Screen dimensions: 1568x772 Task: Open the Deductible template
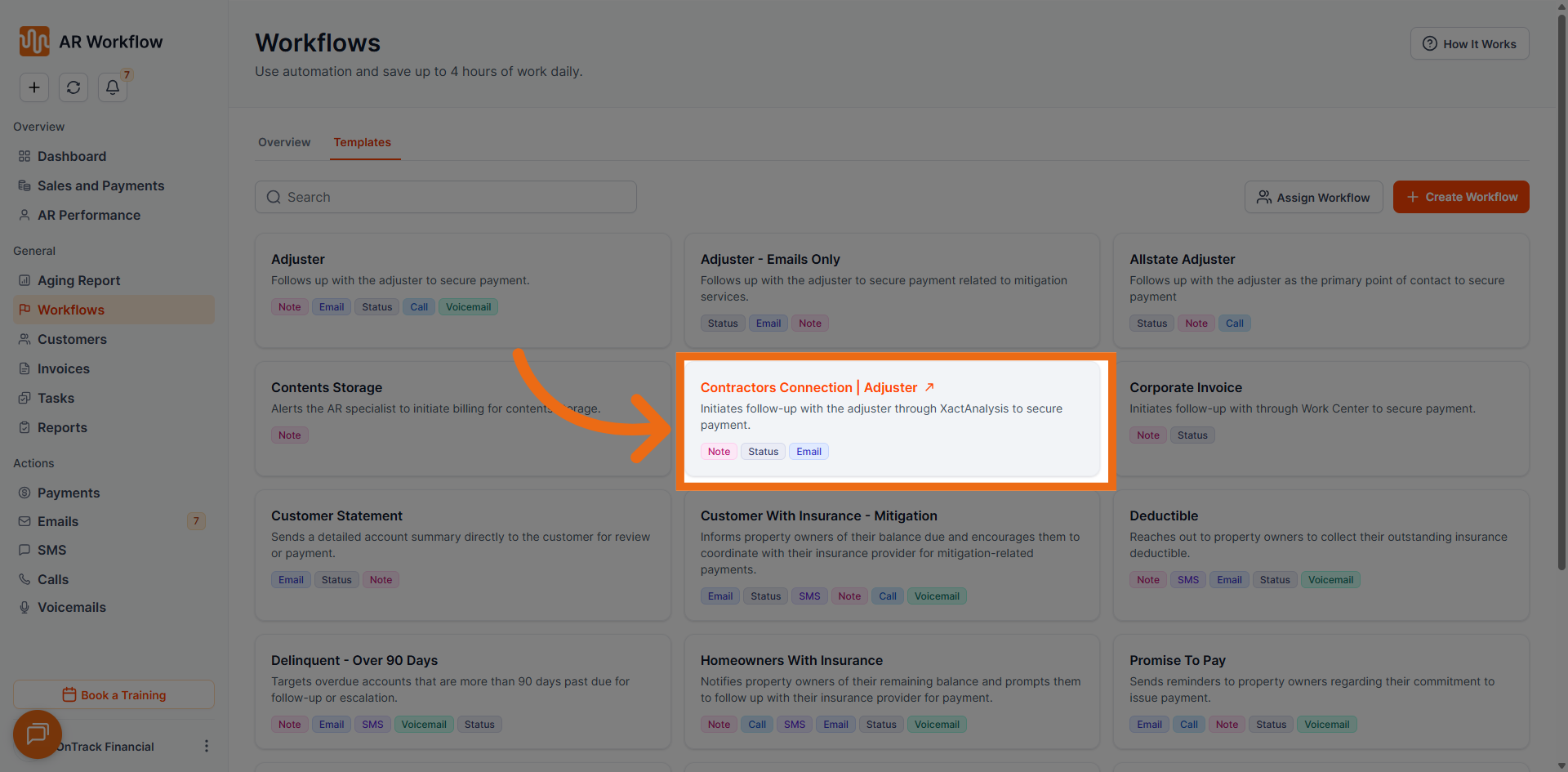1321,556
